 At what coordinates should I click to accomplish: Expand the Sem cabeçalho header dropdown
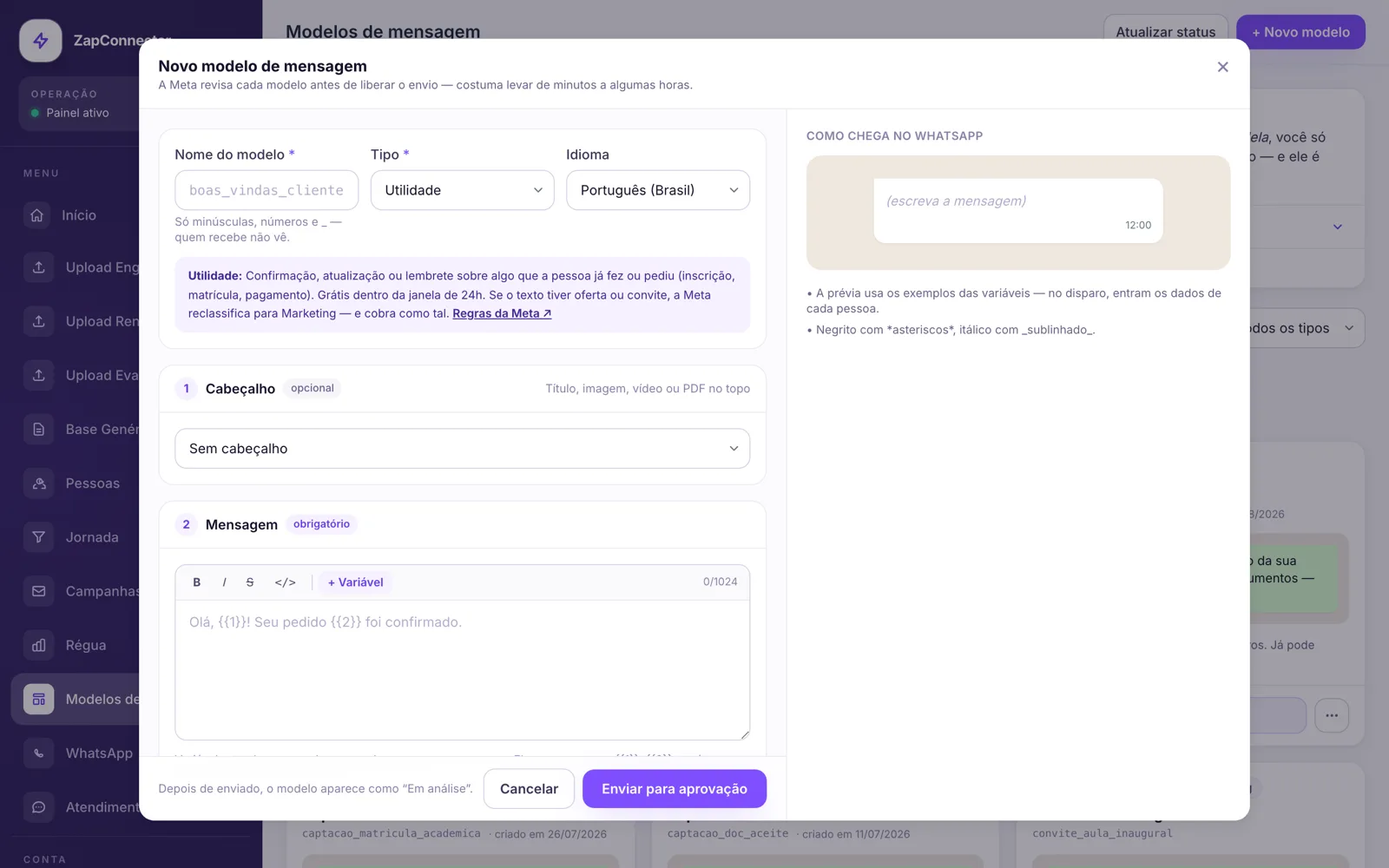pos(463,449)
